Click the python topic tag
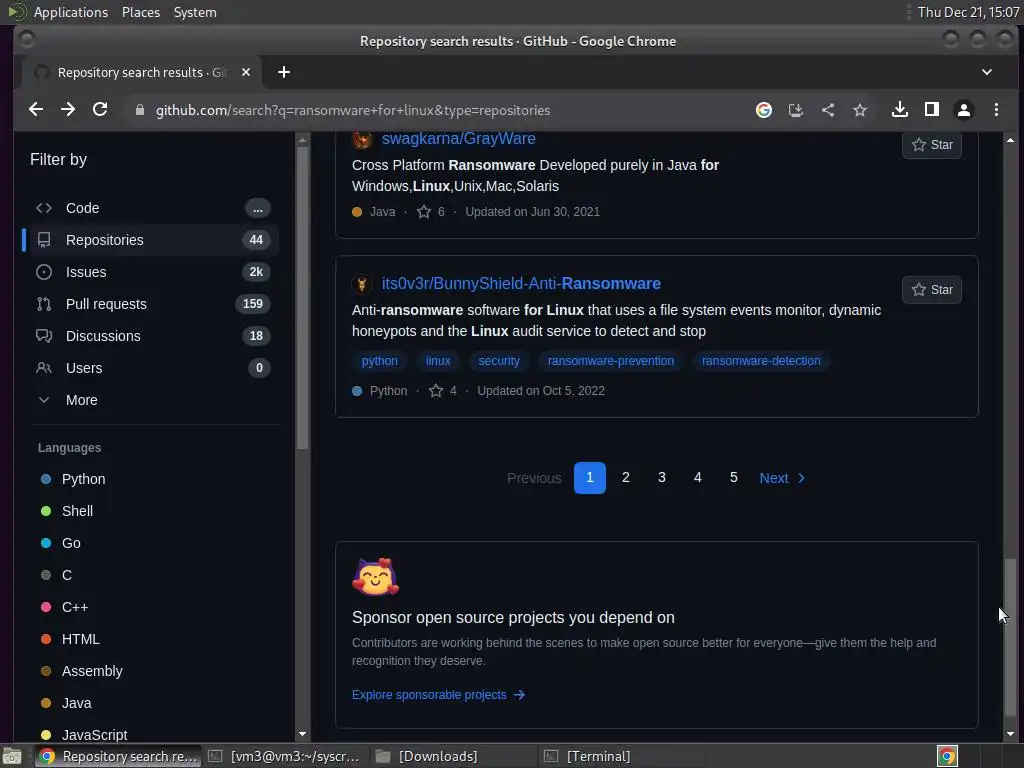The image size is (1024, 768). click(379, 360)
